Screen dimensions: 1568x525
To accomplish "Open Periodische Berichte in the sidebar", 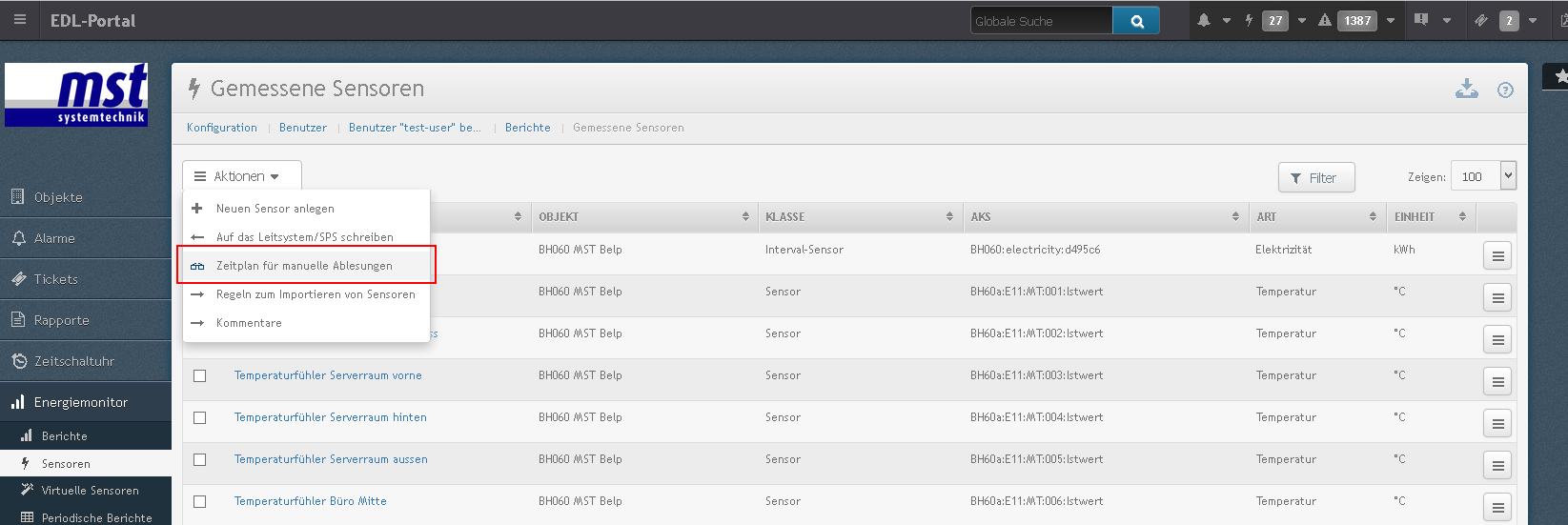I will (x=86, y=517).
